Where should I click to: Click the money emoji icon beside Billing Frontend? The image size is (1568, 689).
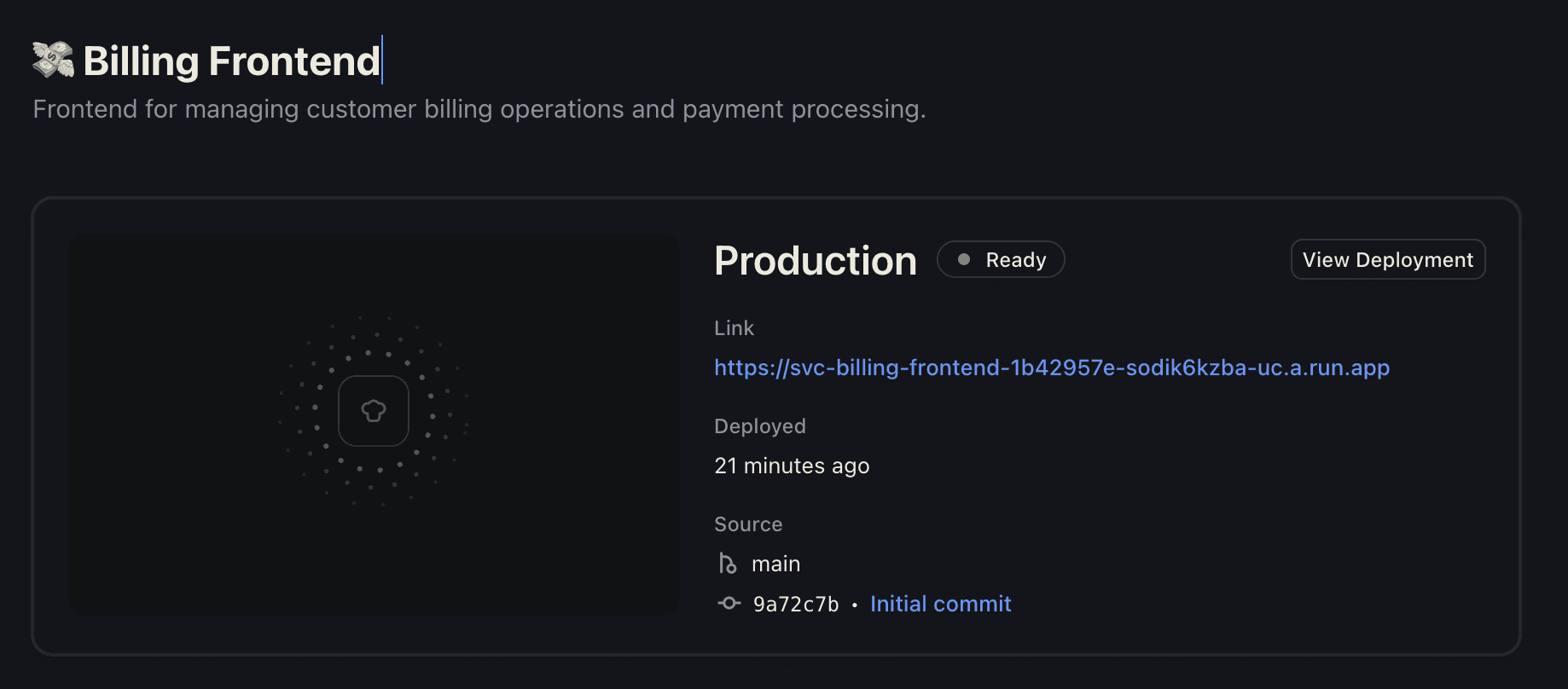point(53,61)
